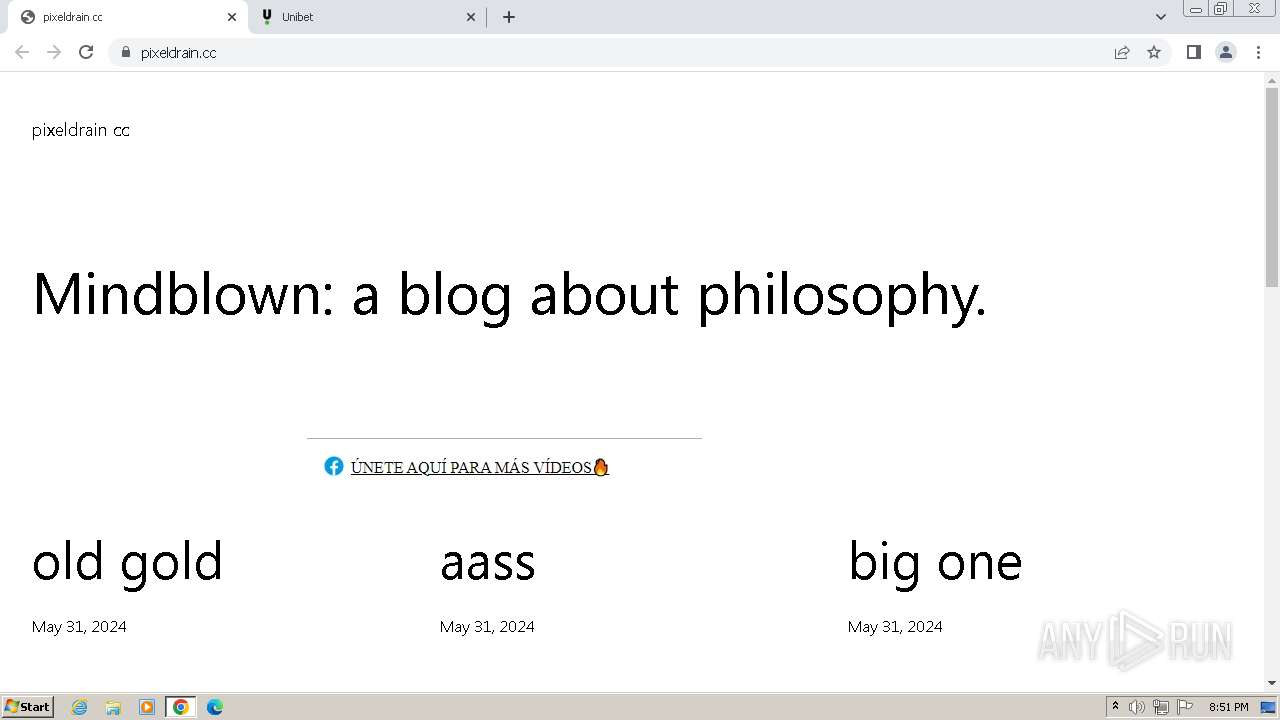Click the show desktop tray button
This screenshot has width=1280, height=720.
pos(1268,707)
